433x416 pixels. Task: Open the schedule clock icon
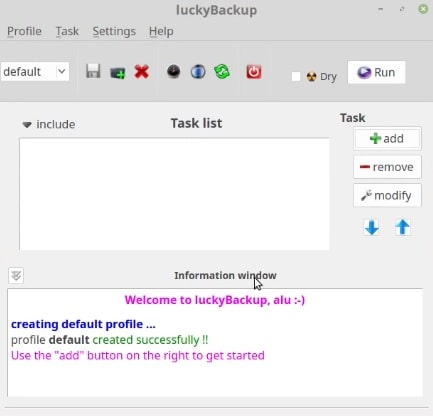click(173, 71)
